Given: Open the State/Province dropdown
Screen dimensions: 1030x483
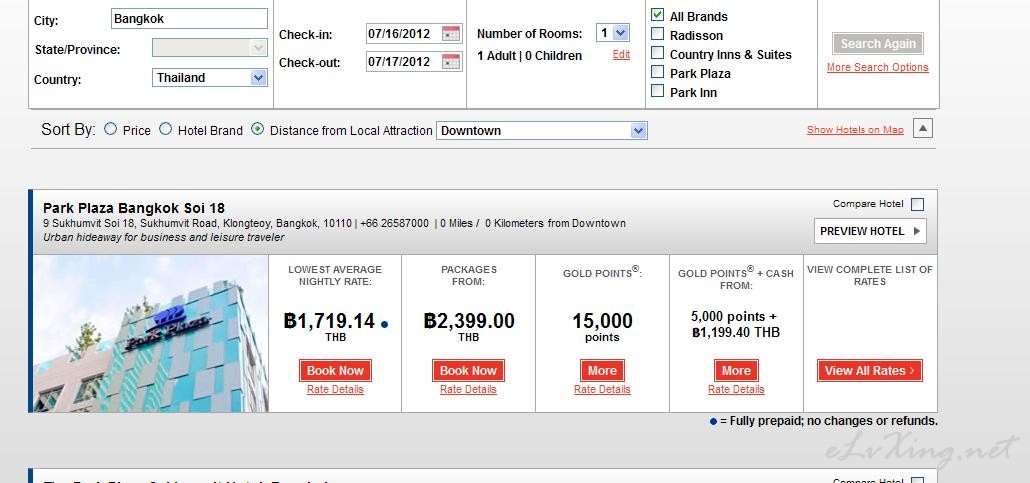Looking at the screenshot, I should pos(210,48).
